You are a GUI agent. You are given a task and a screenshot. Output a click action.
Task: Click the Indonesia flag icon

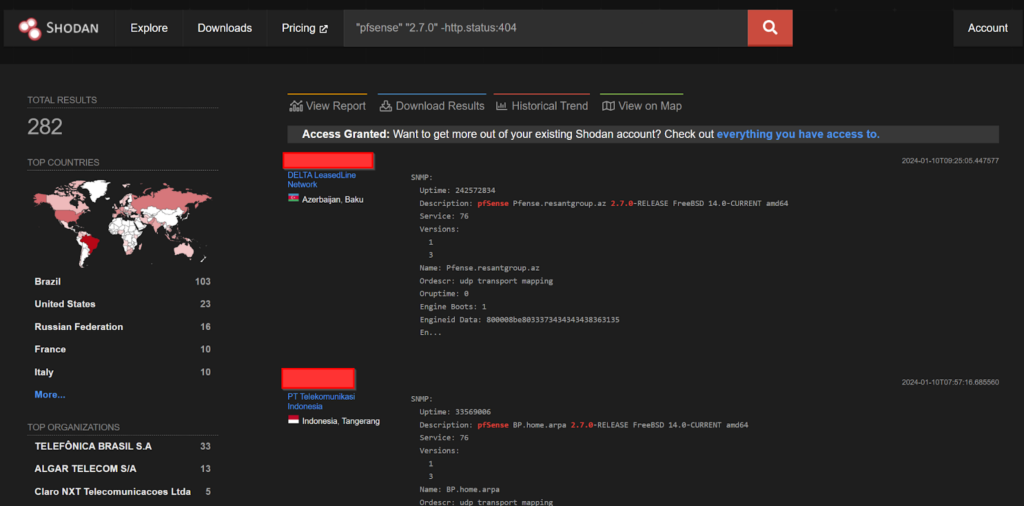coord(293,420)
